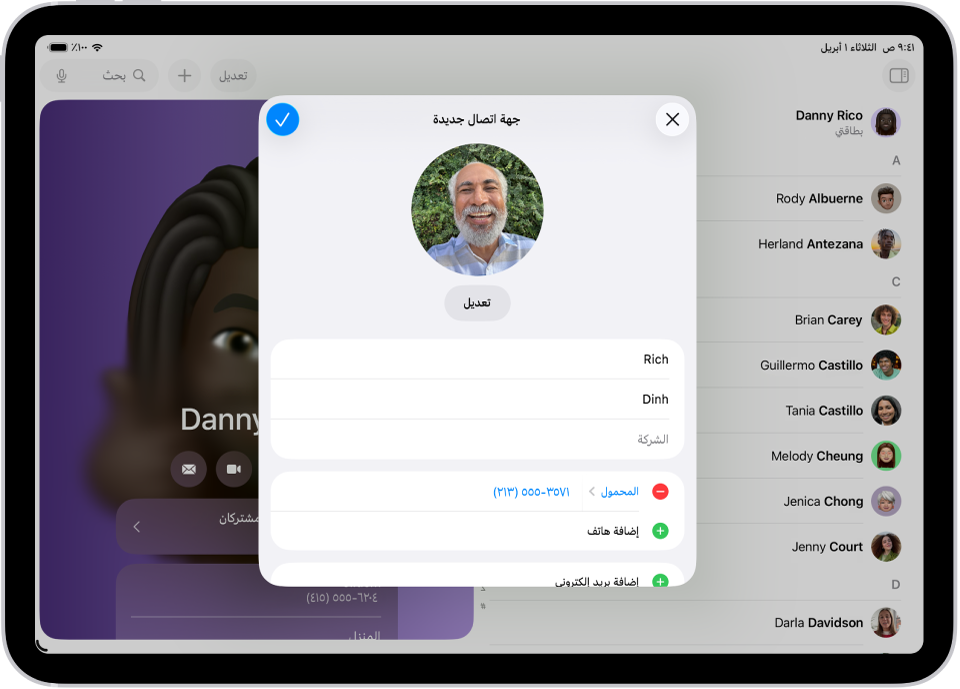Tap the phone number (٤١٥) ٥٥٥-٦٣٠٤ on Danny's card
This screenshot has width=960, height=689.
[x=342, y=597]
